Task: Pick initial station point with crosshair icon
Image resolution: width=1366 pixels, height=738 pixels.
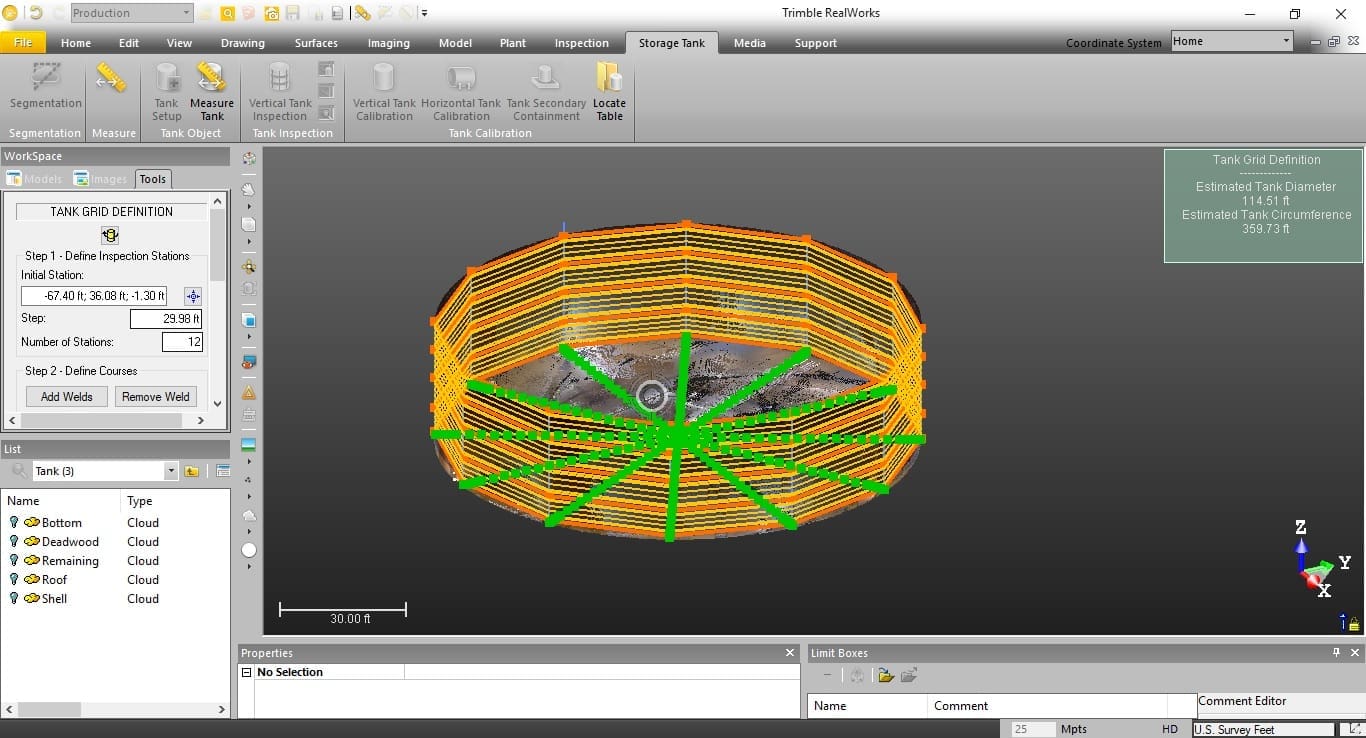Action: pos(193,296)
